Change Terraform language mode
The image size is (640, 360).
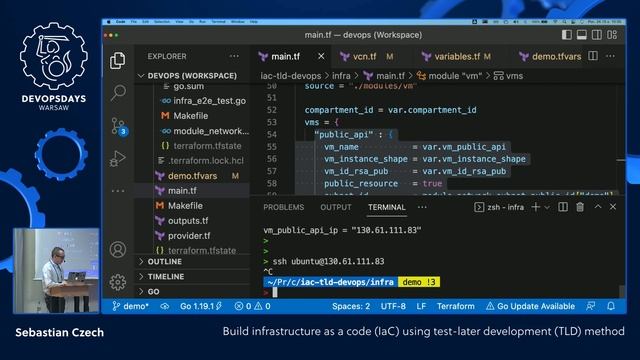pos(456,306)
